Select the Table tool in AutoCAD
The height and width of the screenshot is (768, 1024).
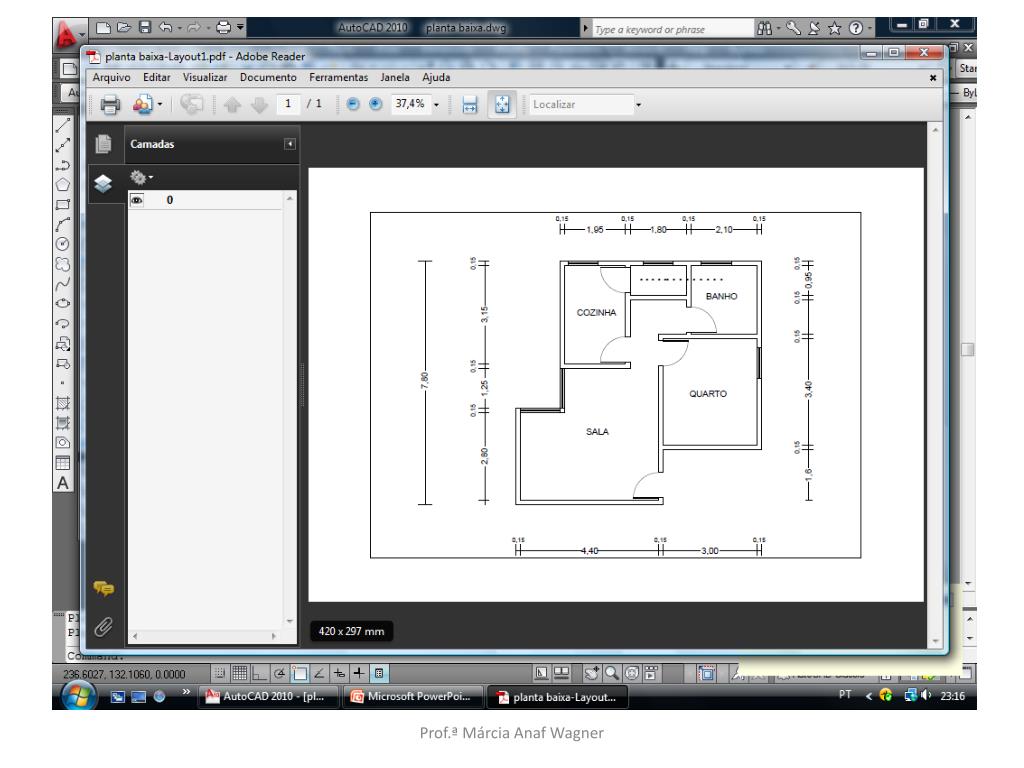[63, 463]
